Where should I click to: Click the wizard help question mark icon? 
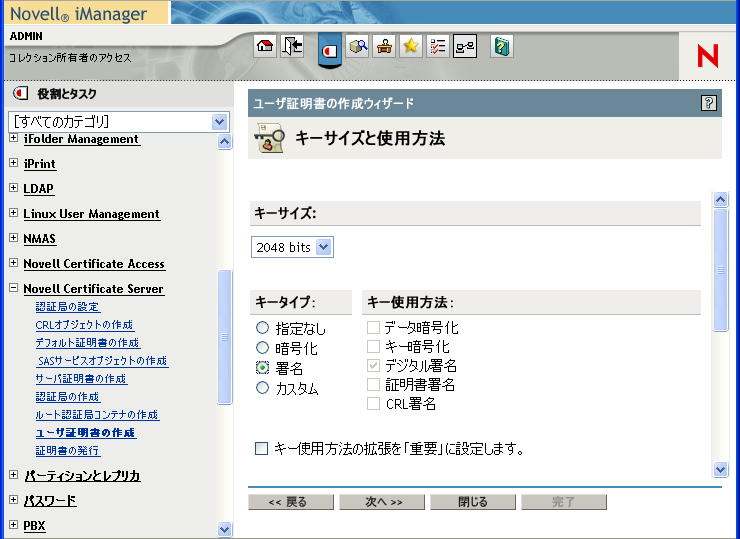[x=708, y=102]
